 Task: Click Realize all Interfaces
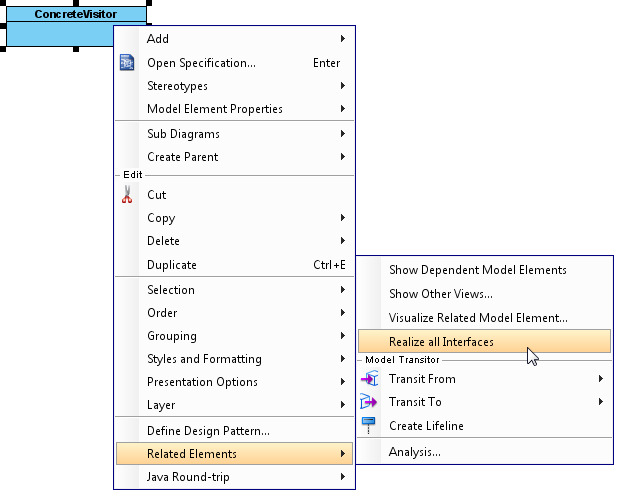click(484, 341)
